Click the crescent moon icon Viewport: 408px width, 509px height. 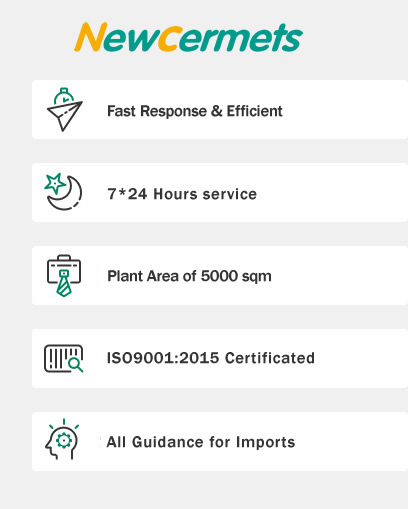[x=65, y=193]
